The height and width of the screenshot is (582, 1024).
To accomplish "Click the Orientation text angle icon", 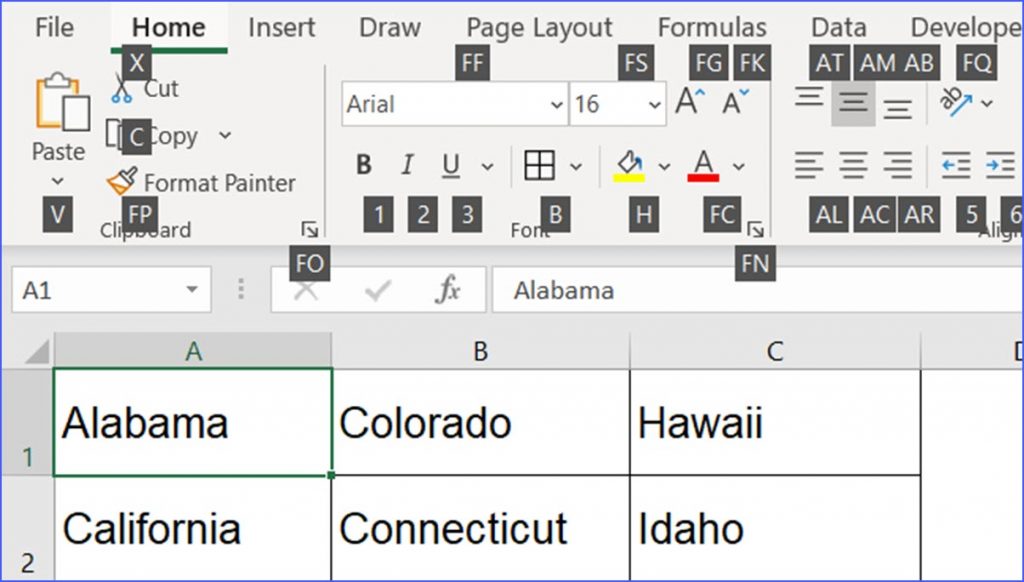I will click(956, 101).
